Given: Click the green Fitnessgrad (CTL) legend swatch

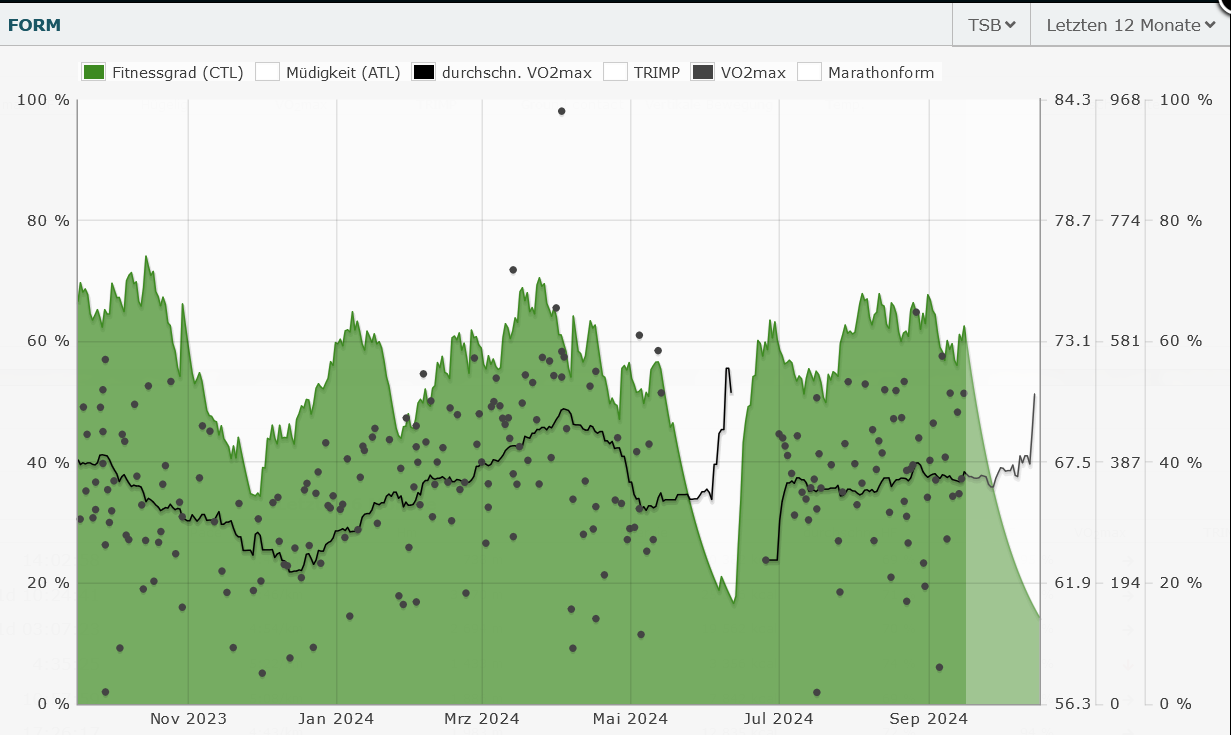Looking at the screenshot, I should [x=94, y=72].
